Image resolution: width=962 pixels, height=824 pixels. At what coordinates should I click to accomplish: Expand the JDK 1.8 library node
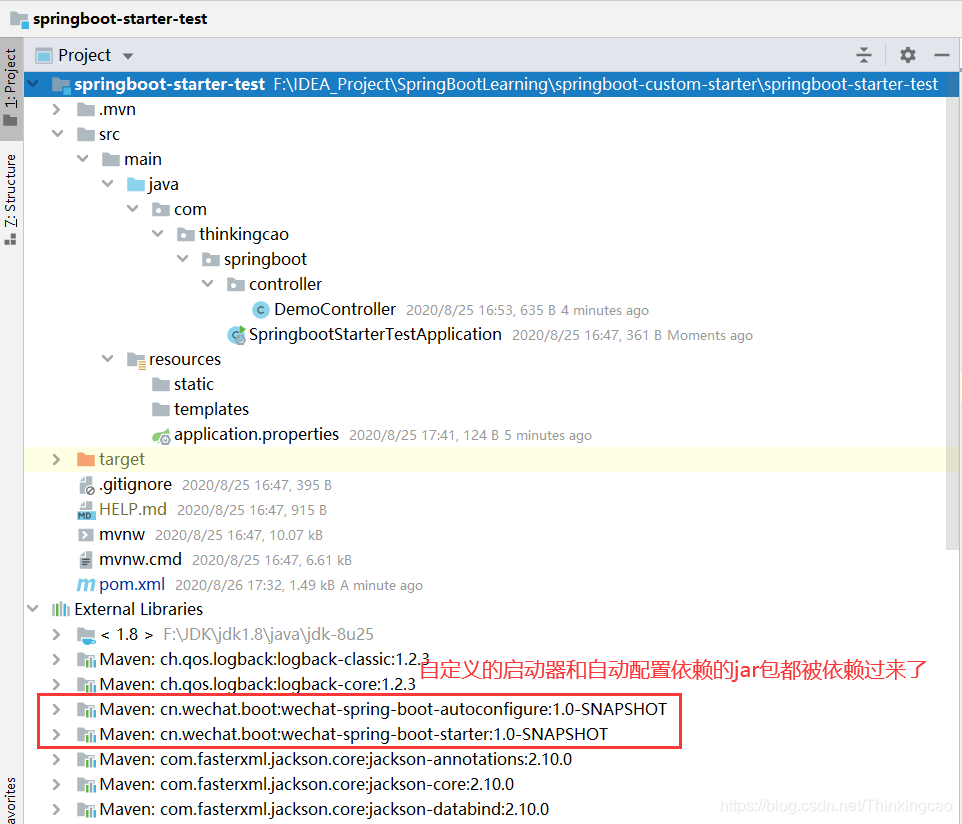57,634
